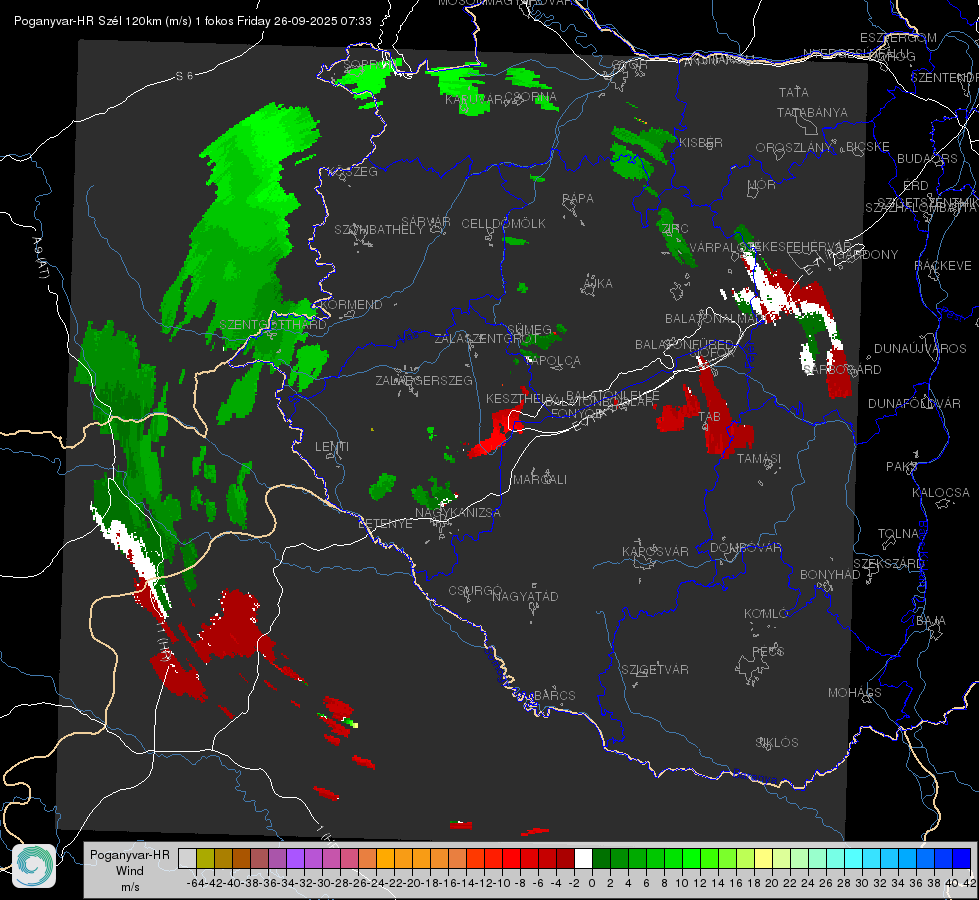Click the ZALAEGERSZEG city label

(x=424, y=380)
